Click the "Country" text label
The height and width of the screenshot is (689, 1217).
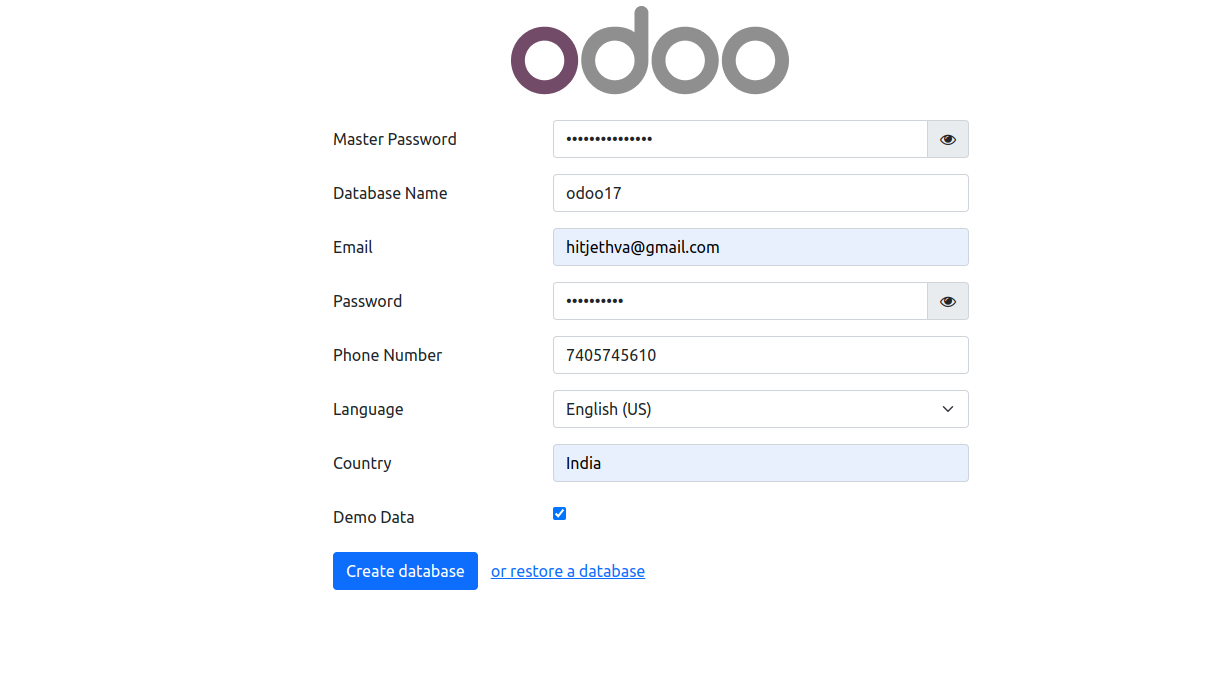(362, 463)
